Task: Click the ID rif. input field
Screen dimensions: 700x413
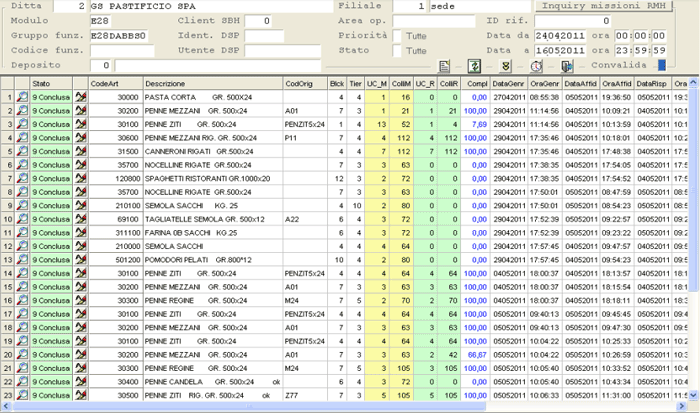Action: click(x=572, y=21)
